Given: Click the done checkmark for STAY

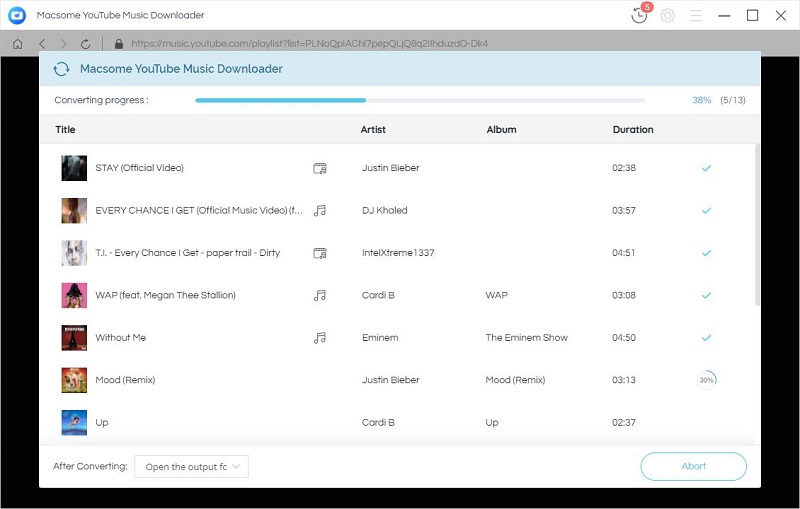Looking at the screenshot, I should pyautogui.click(x=706, y=168).
